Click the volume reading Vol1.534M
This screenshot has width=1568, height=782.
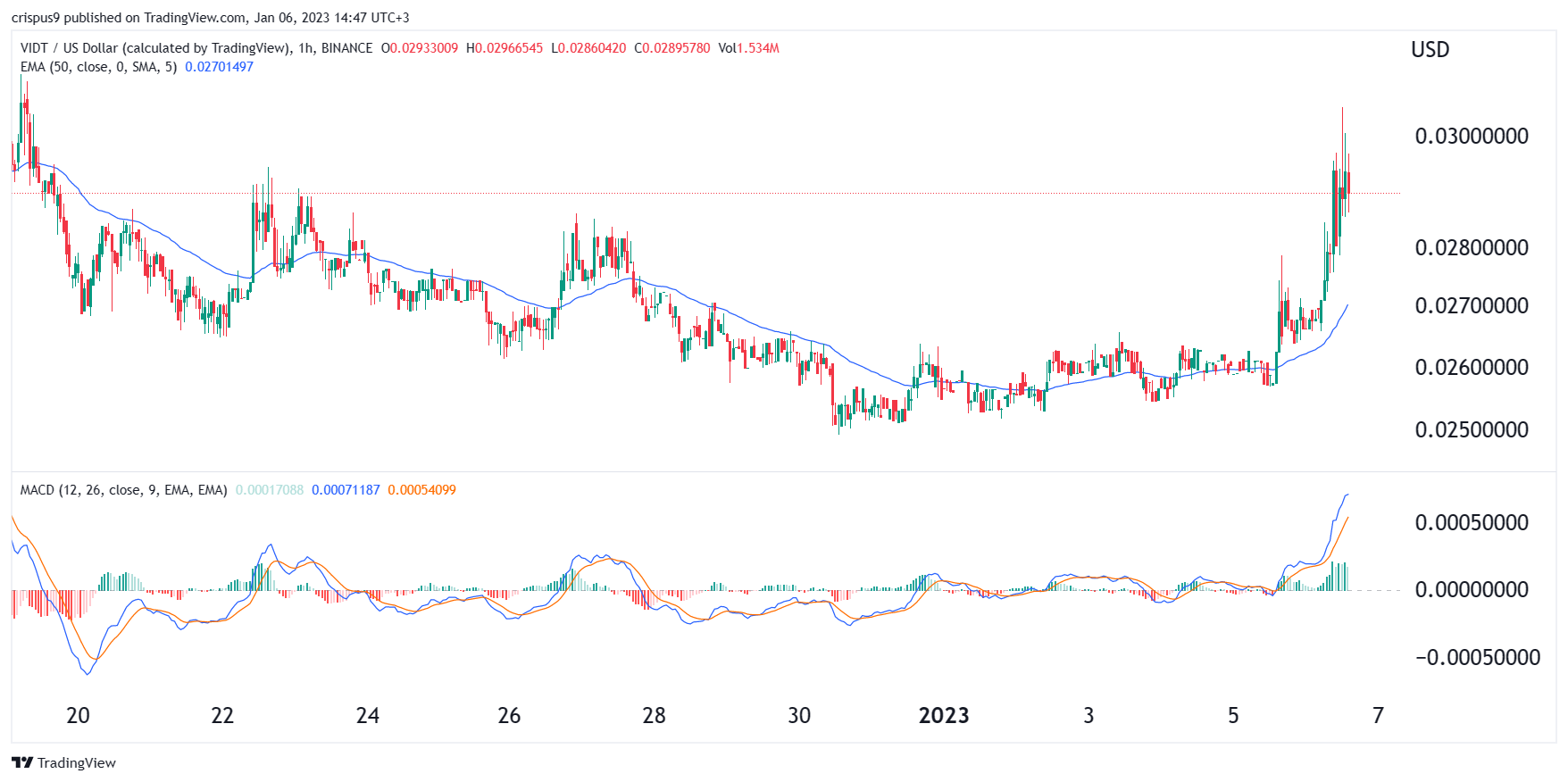[749, 48]
